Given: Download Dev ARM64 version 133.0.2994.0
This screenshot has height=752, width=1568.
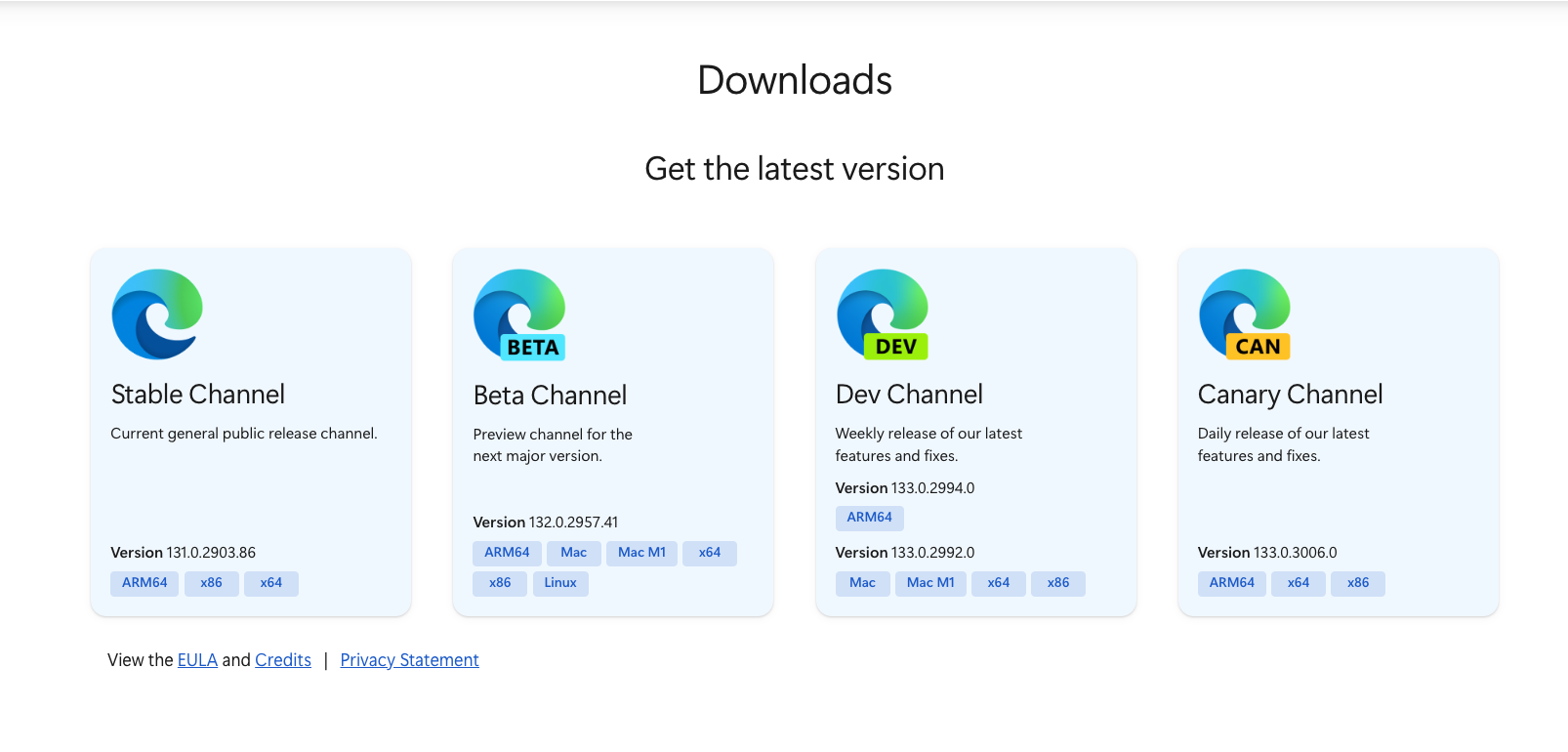Looking at the screenshot, I should click(x=870, y=518).
